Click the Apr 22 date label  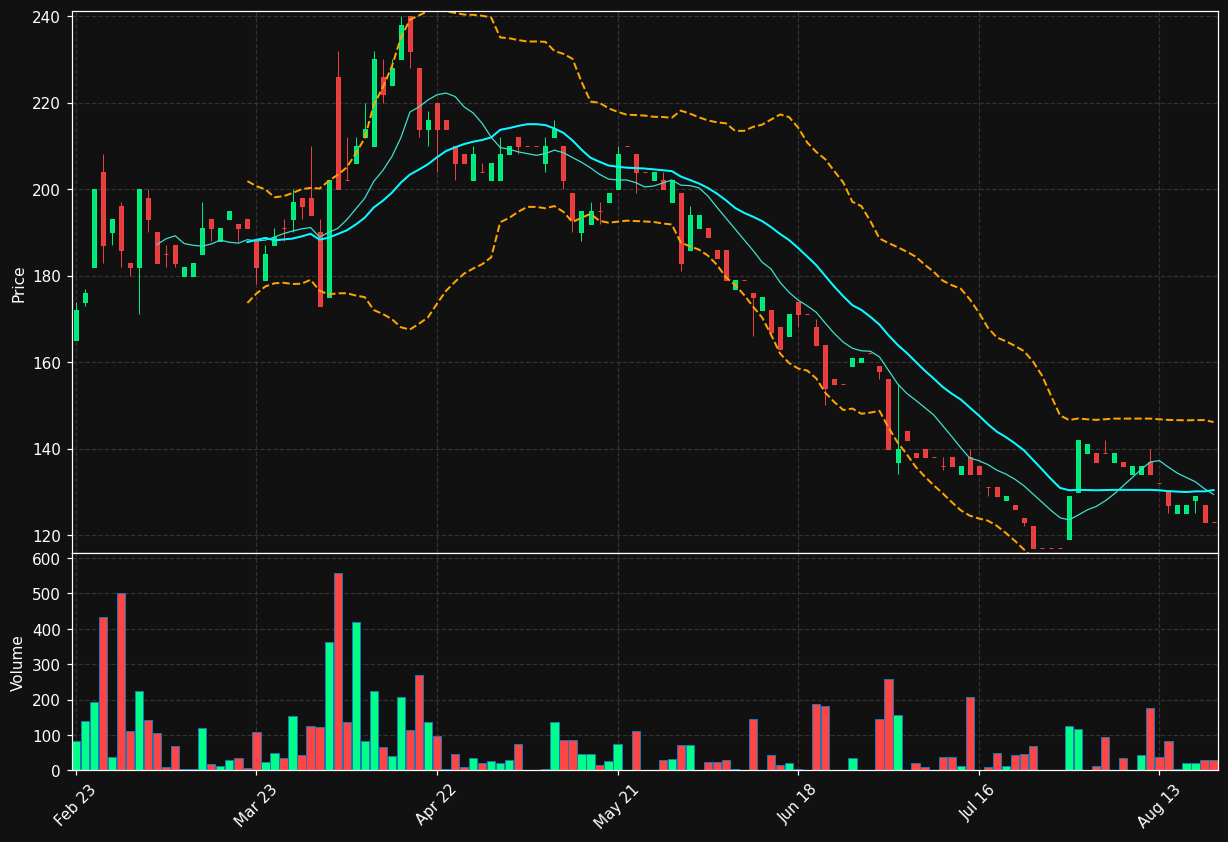(x=437, y=806)
